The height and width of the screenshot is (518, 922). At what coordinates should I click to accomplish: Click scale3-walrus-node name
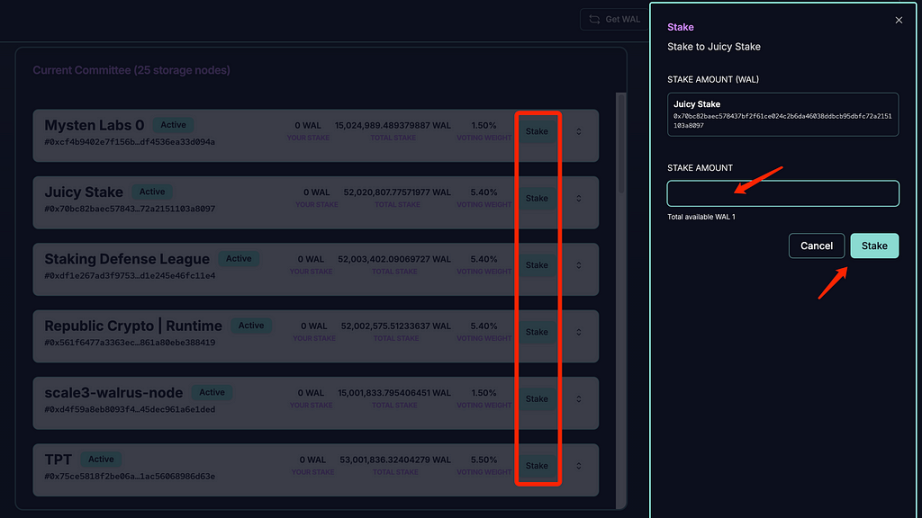pos(113,393)
